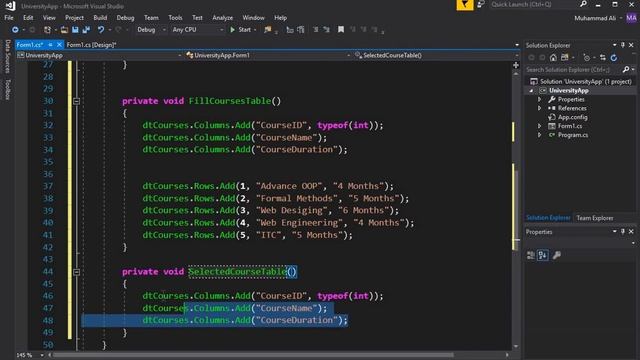Click the Save All toolbar icon
The height and width of the screenshot is (360, 640).
86,30
